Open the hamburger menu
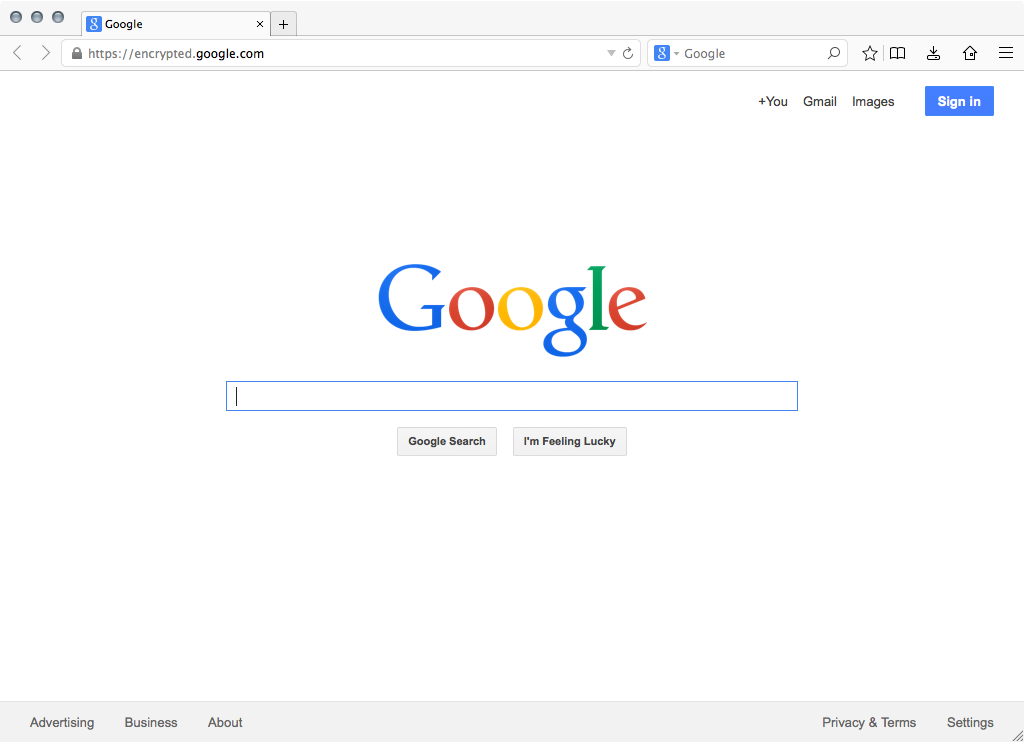The height and width of the screenshot is (742, 1024). pyautogui.click(x=1006, y=53)
